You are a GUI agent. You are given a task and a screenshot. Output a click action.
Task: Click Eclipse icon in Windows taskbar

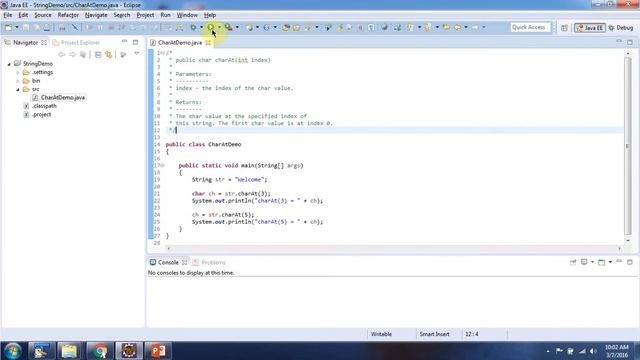pos(129,351)
